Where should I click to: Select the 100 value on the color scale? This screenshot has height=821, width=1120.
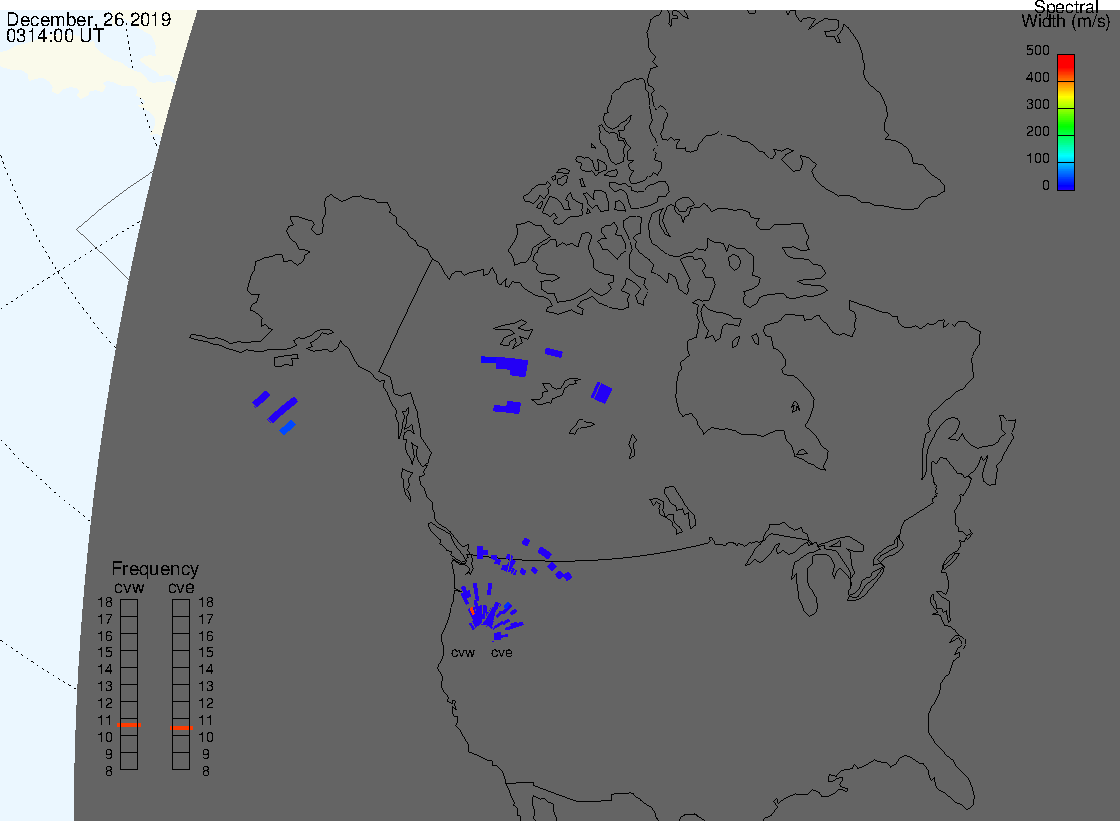coord(1037,158)
